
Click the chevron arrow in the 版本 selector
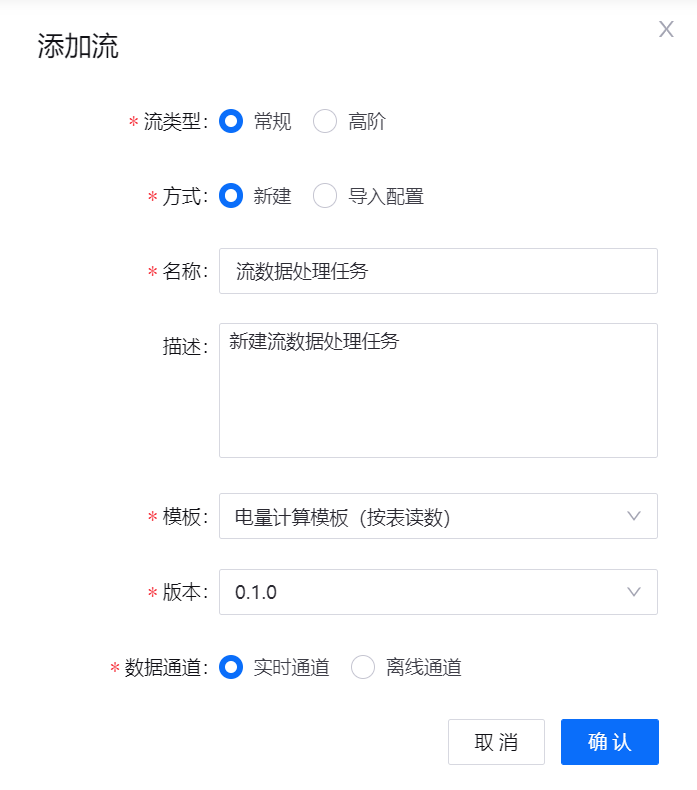click(x=633, y=592)
